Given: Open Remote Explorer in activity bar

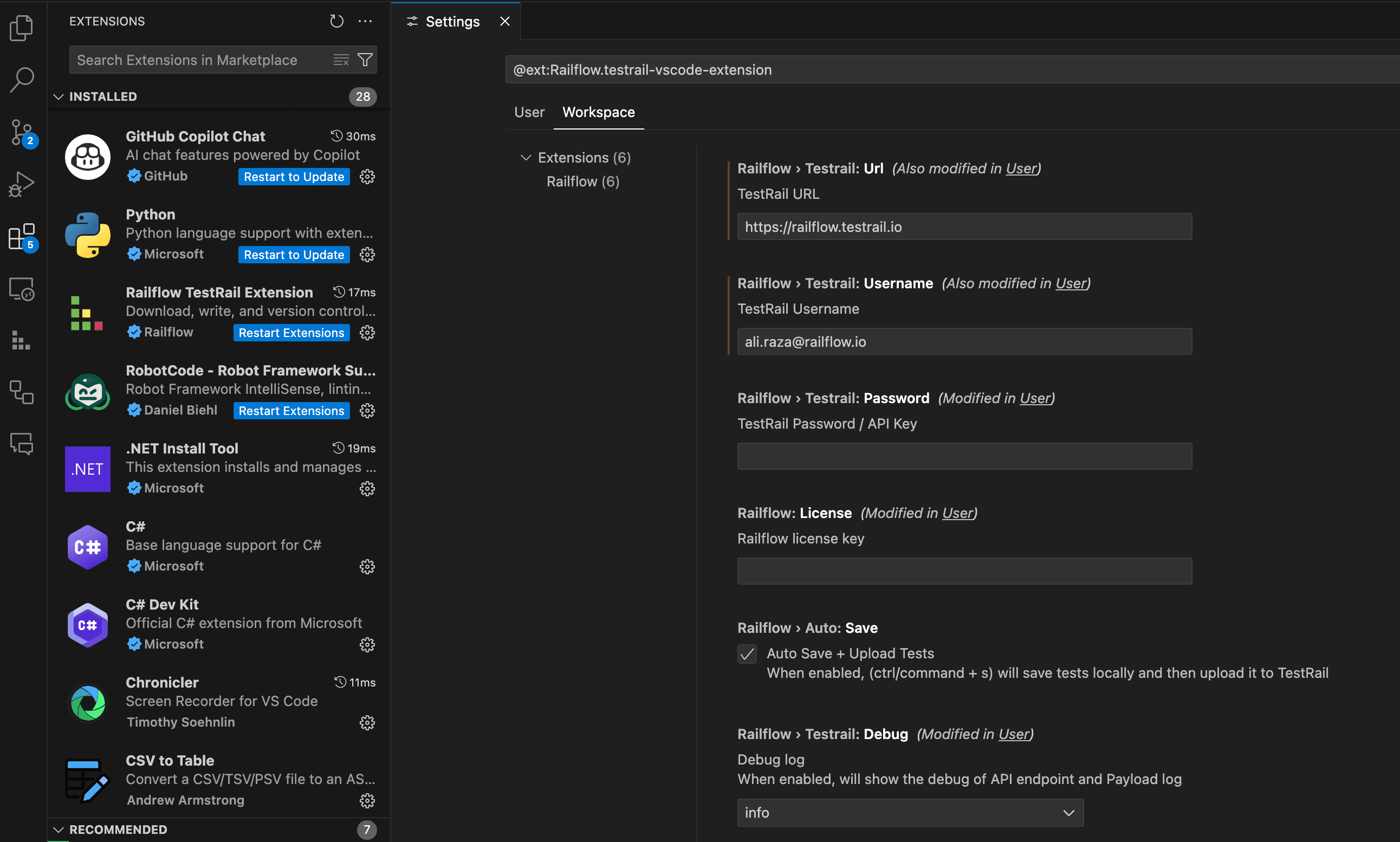Looking at the screenshot, I should coord(22,289).
